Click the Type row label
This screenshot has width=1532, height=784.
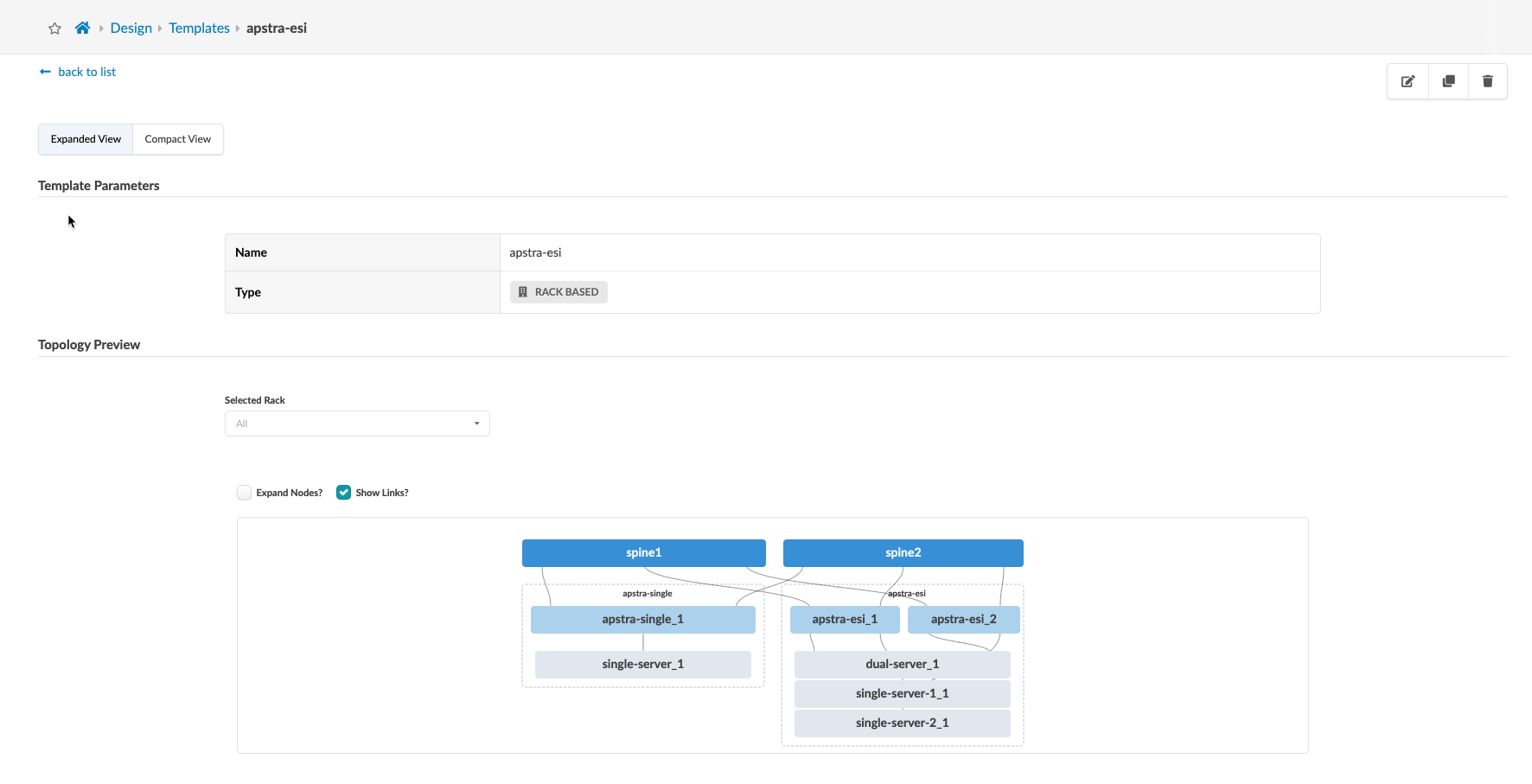click(248, 292)
